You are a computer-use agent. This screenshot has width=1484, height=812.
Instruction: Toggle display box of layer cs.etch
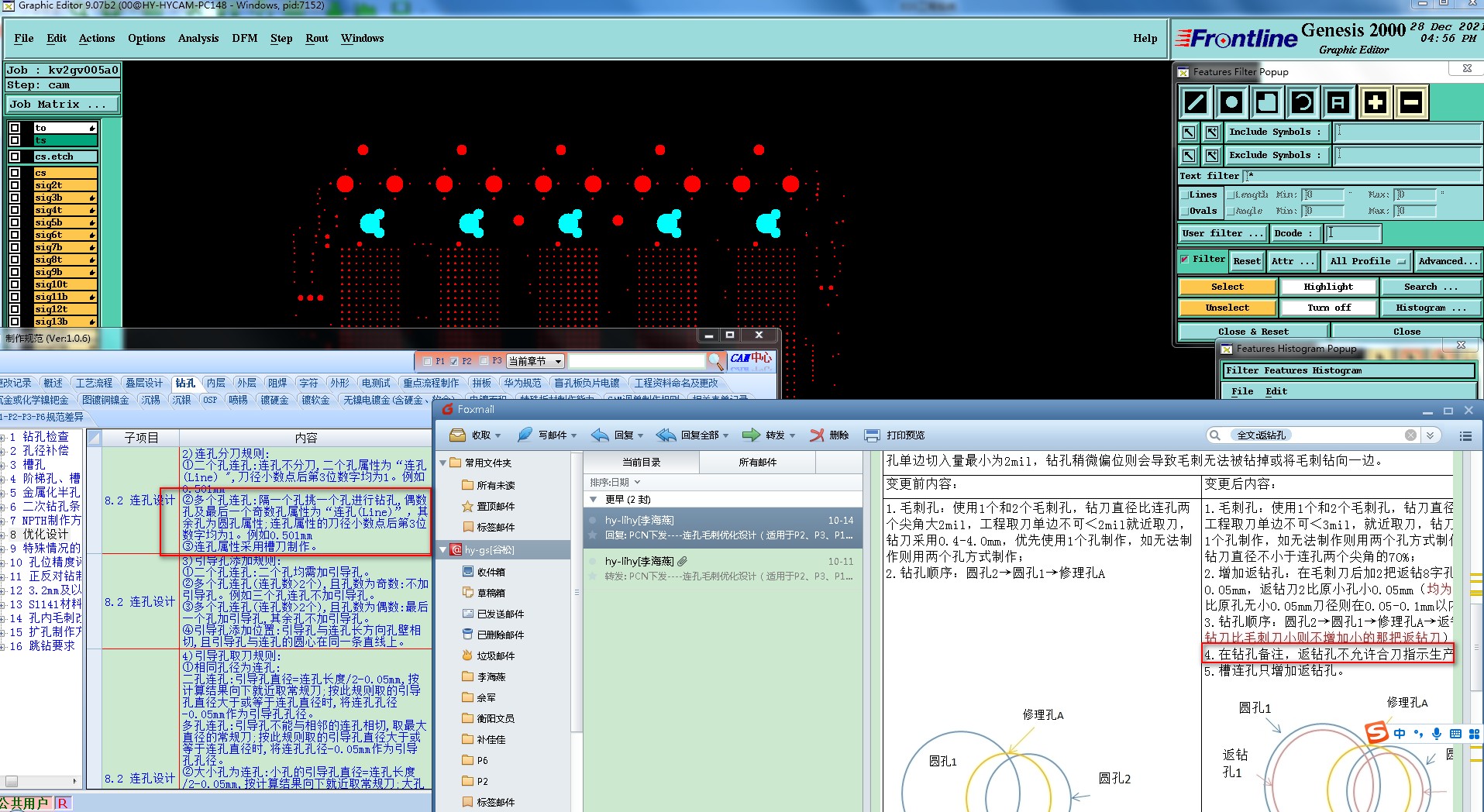click(15, 157)
